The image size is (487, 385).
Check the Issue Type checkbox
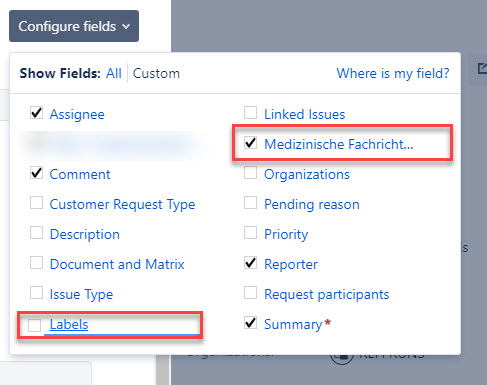(36, 293)
